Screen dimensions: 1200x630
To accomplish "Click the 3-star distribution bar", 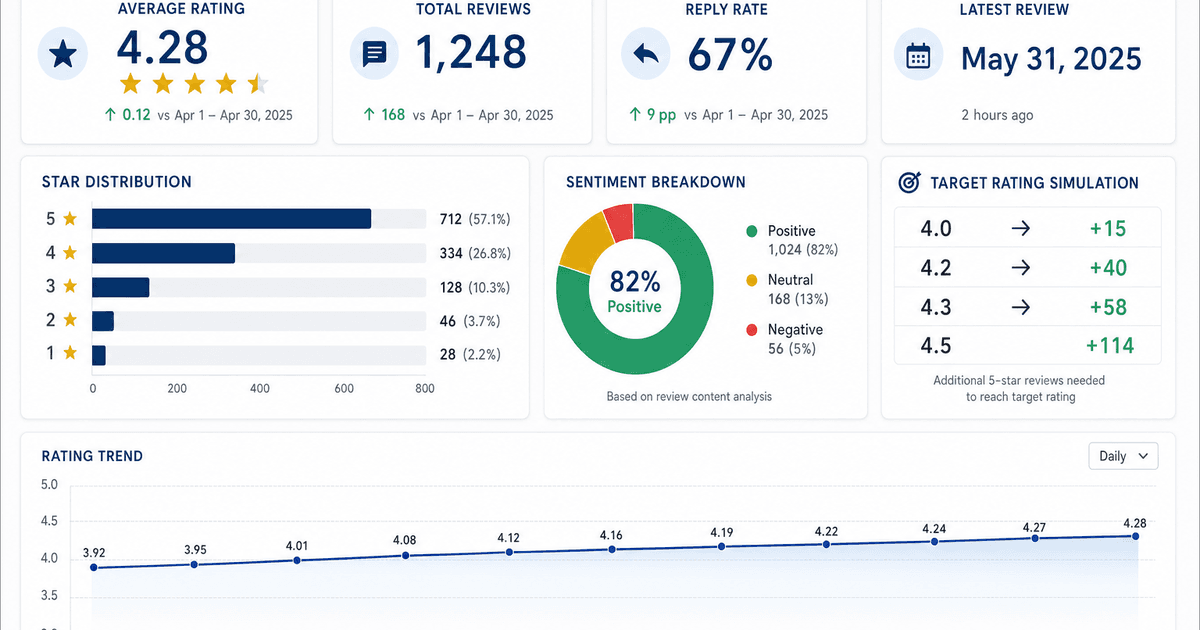I will click(120, 287).
